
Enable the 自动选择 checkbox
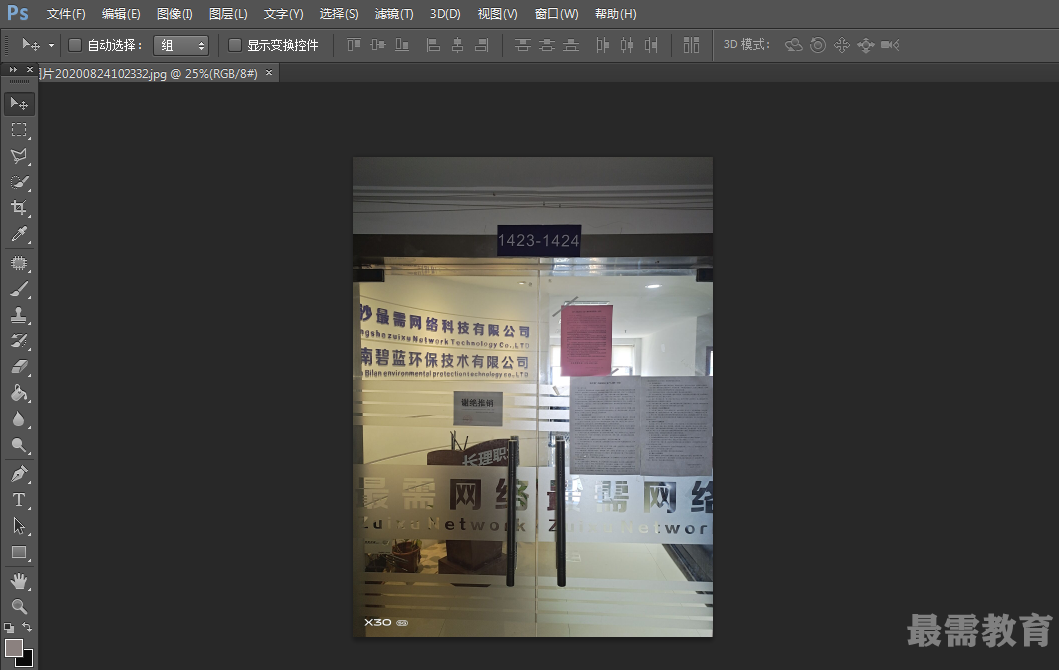tap(75, 45)
